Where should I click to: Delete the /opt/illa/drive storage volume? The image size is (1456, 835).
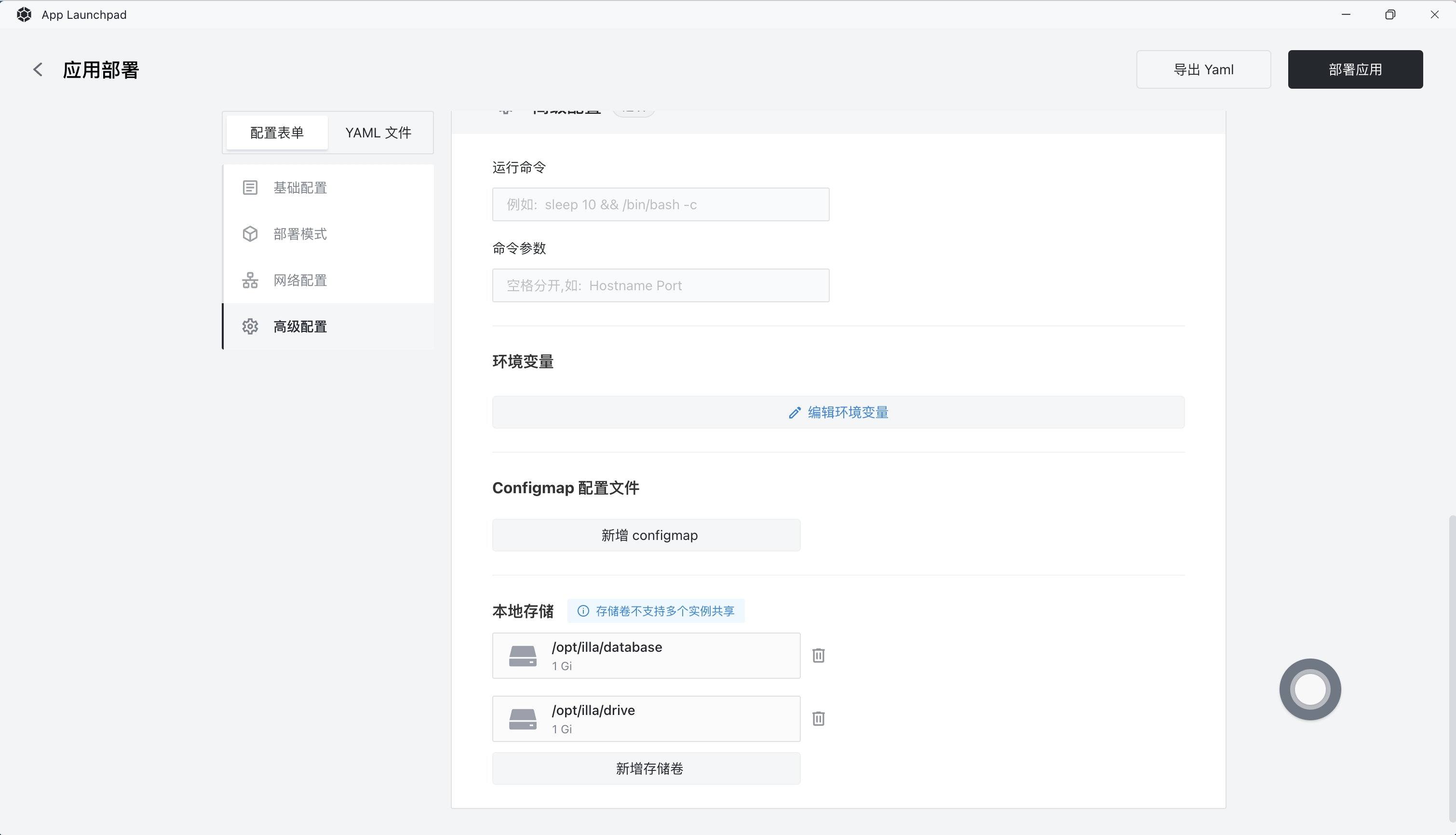click(818, 719)
